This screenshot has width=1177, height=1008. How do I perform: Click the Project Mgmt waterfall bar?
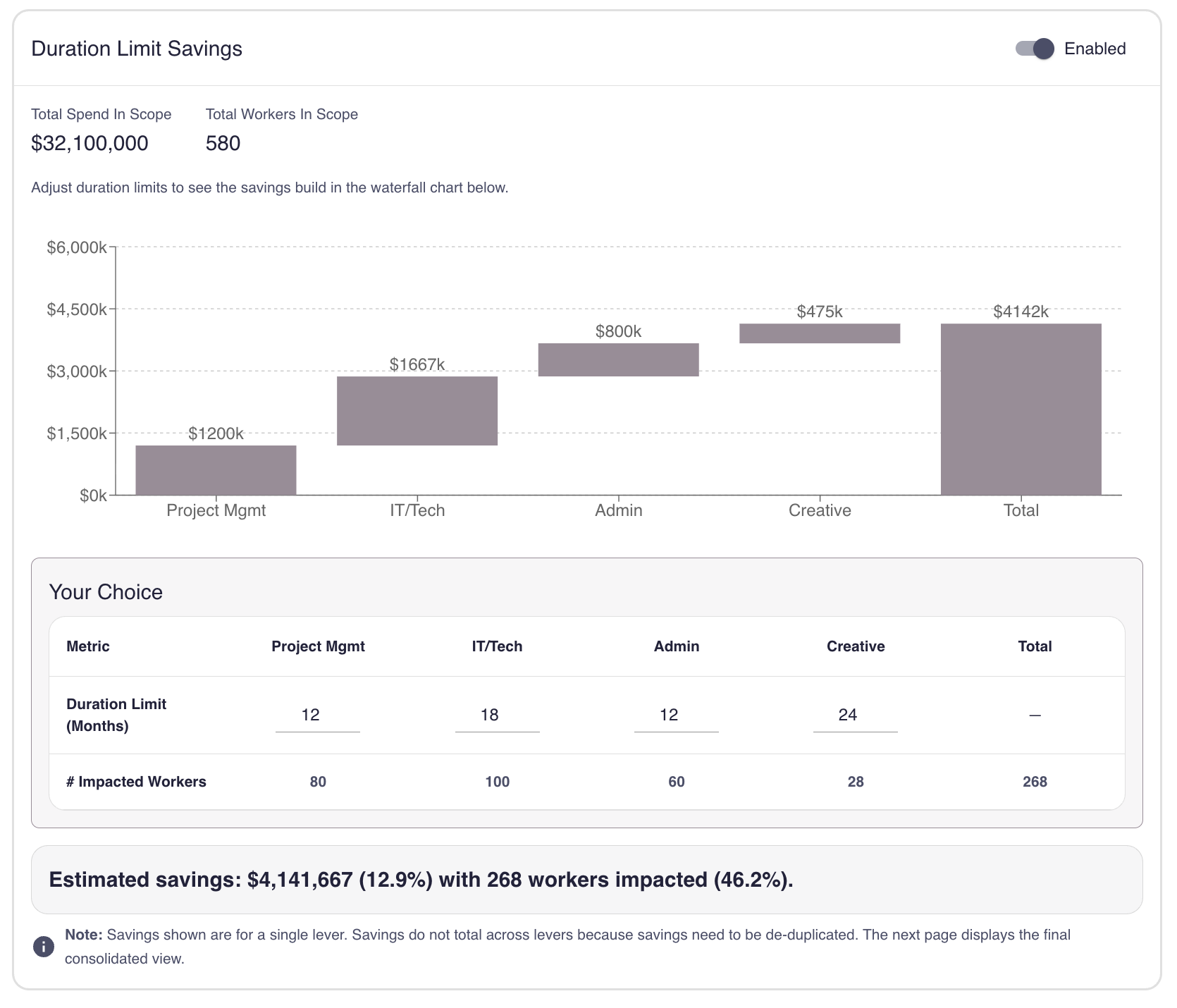pos(216,470)
